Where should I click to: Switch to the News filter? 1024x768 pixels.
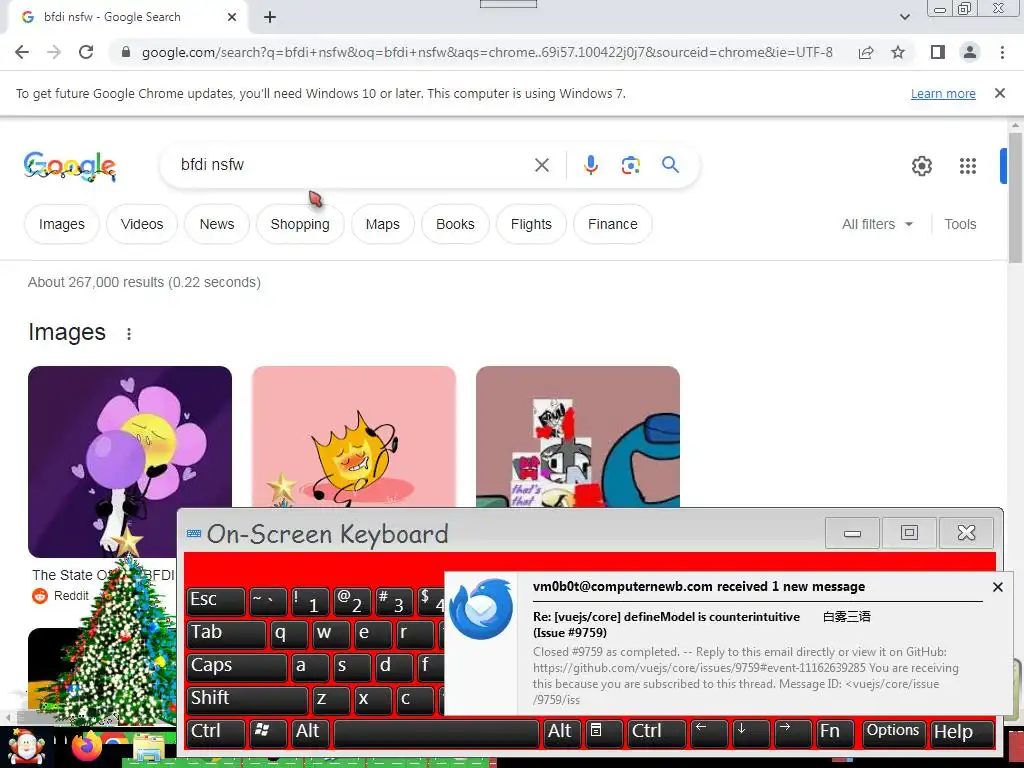pyautogui.click(x=217, y=224)
